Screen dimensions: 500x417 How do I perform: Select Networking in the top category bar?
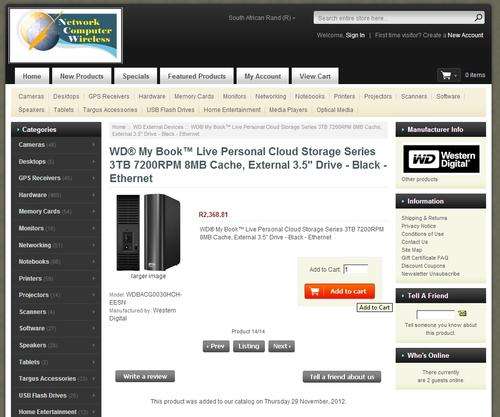(271, 96)
